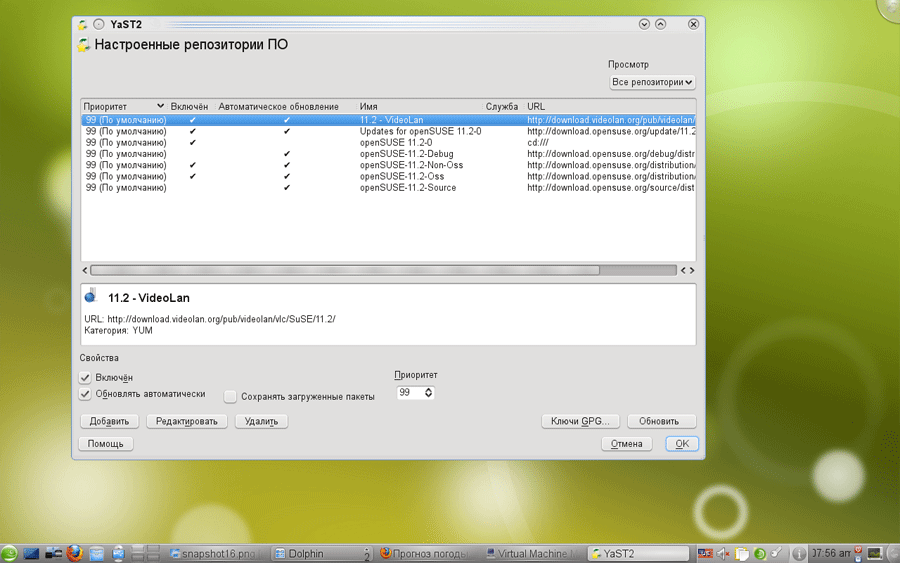900x563 pixels.
Task: Click autoupdate checkmark of Updates for openSUSE row
Action: pos(286,131)
